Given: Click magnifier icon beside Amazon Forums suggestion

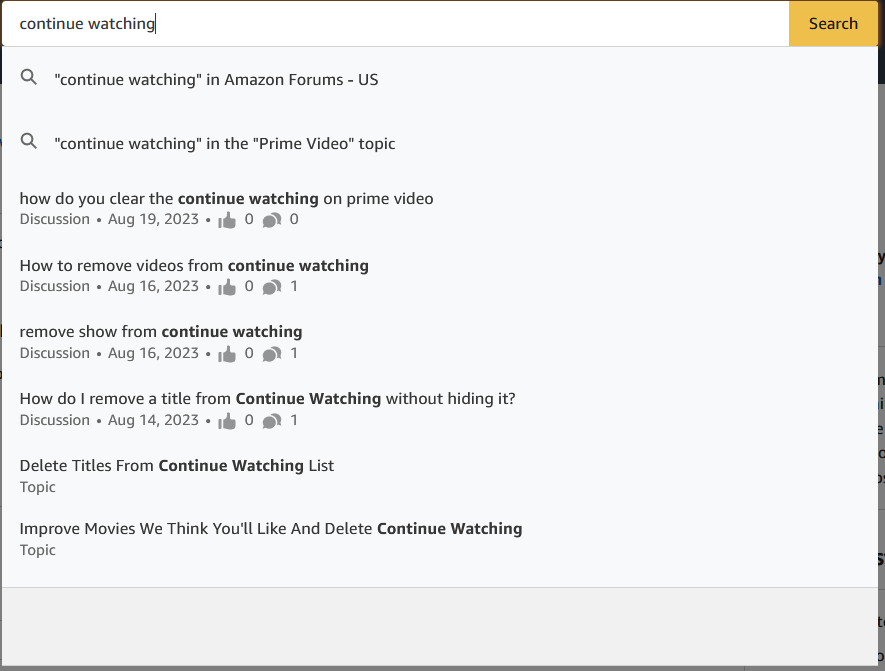Looking at the screenshot, I should click(x=29, y=78).
